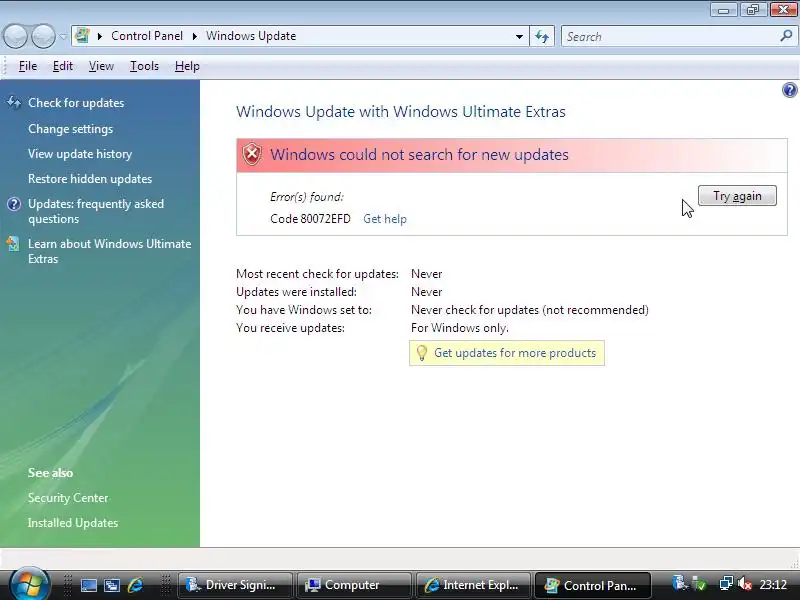Click the magnifier search icon
This screenshot has height=600, width=800.
coord(786,36)
